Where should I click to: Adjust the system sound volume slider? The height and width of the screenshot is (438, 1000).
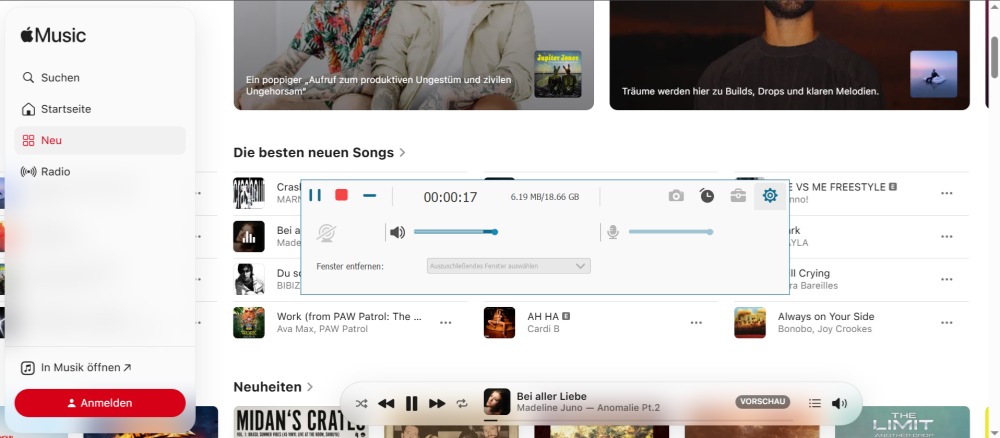(455, 232)
